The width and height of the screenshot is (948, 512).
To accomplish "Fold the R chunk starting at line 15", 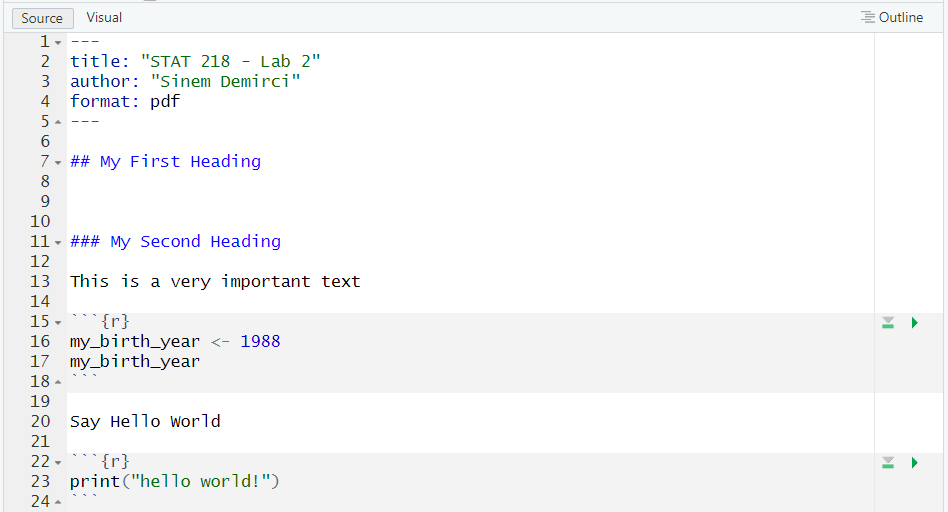I will click(58, 322).
